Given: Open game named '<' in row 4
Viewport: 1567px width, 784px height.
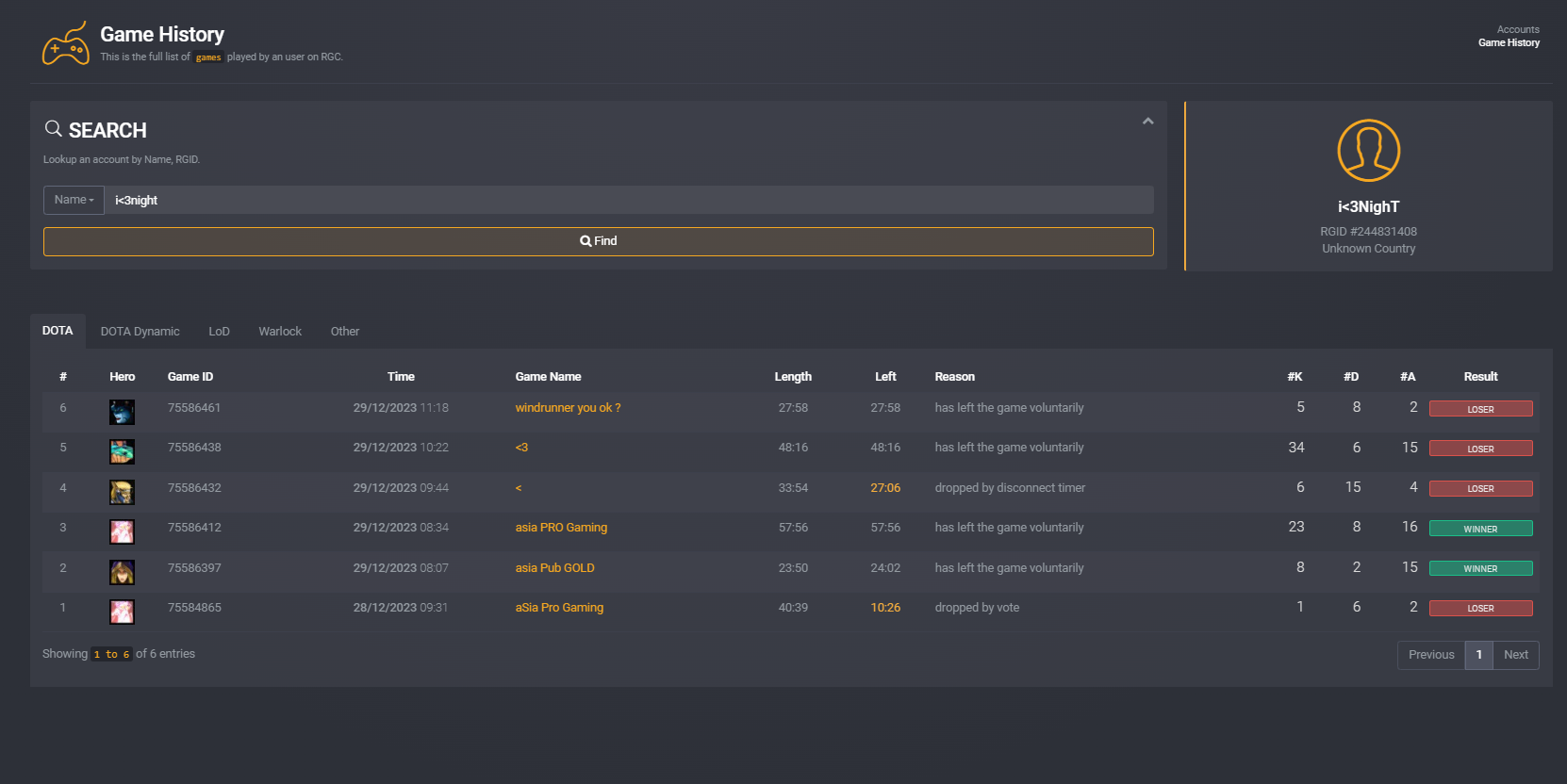Looking at the screenshot, I should coord(519,488).
